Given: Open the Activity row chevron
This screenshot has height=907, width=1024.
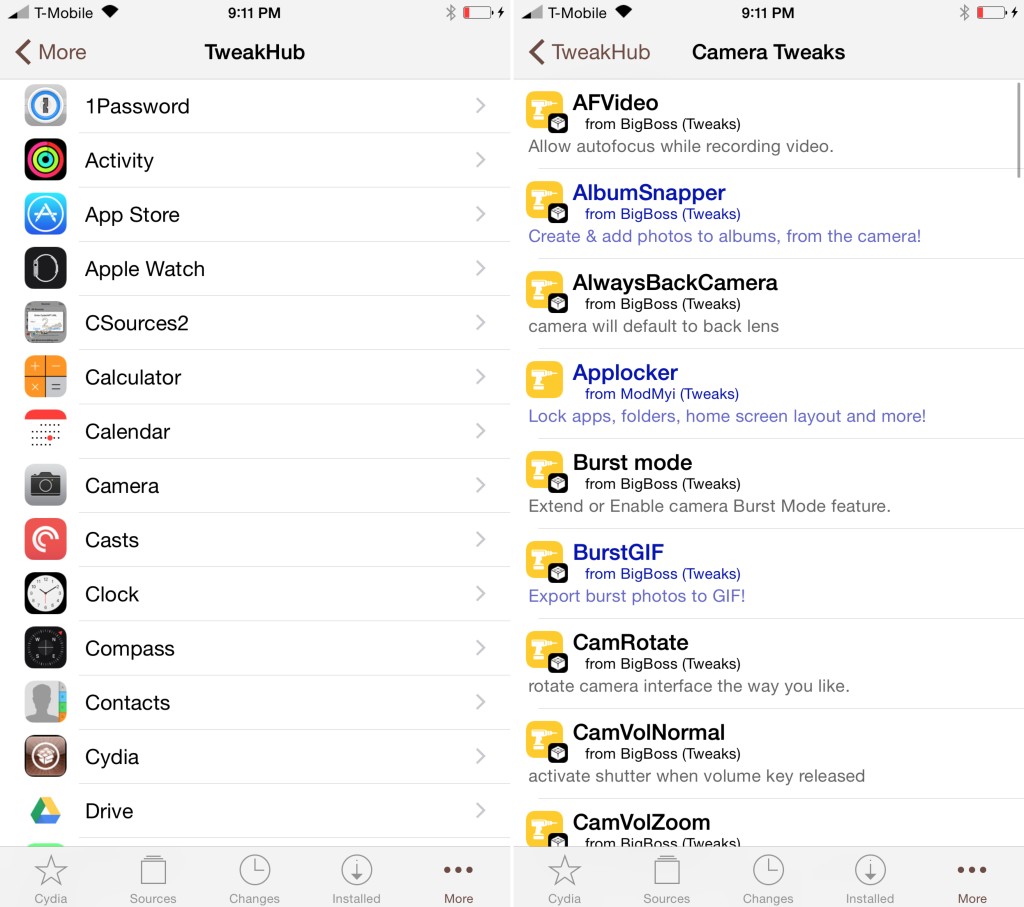Looking at the screenshot, I should point(481,159).
